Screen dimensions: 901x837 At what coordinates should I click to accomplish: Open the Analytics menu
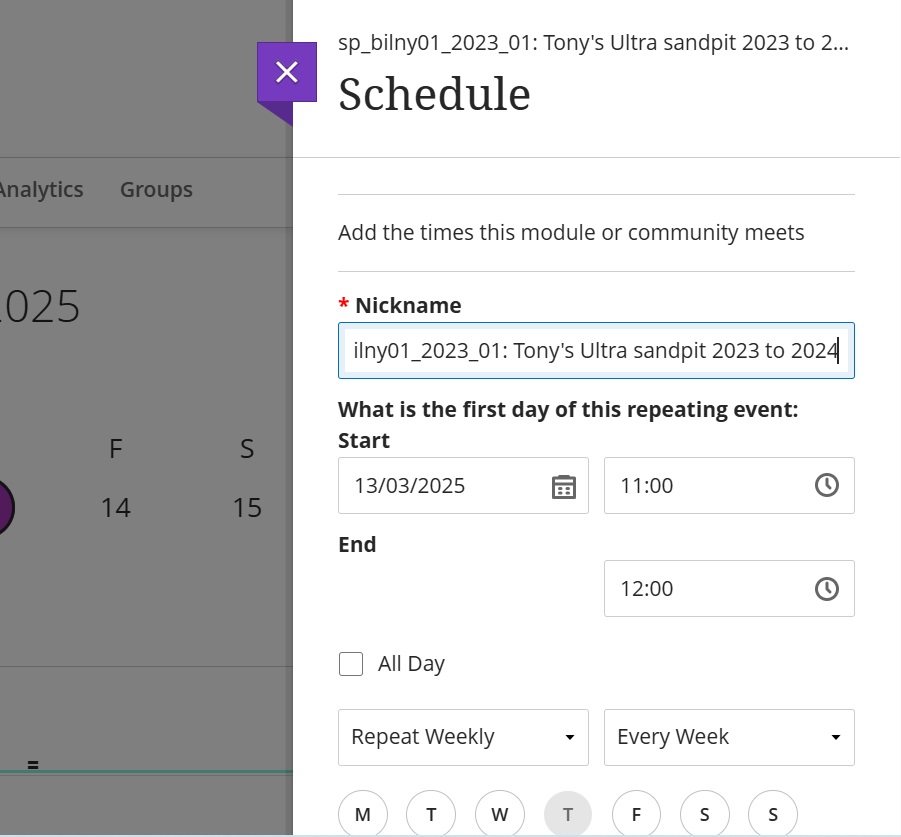(41, 189)
